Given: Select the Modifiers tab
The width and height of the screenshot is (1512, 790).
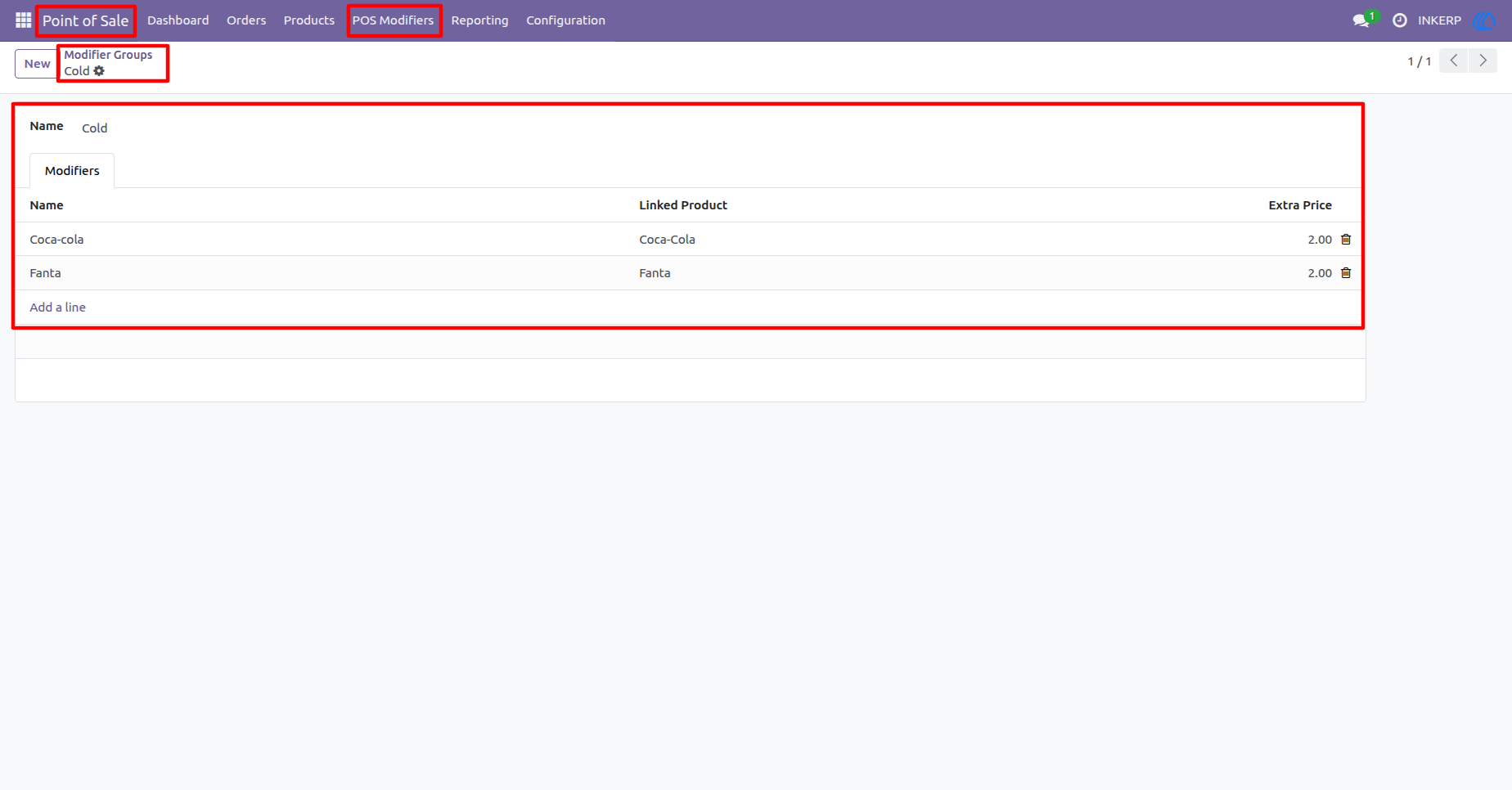Looking at the screenshot, I should click(x=72, y=170).
